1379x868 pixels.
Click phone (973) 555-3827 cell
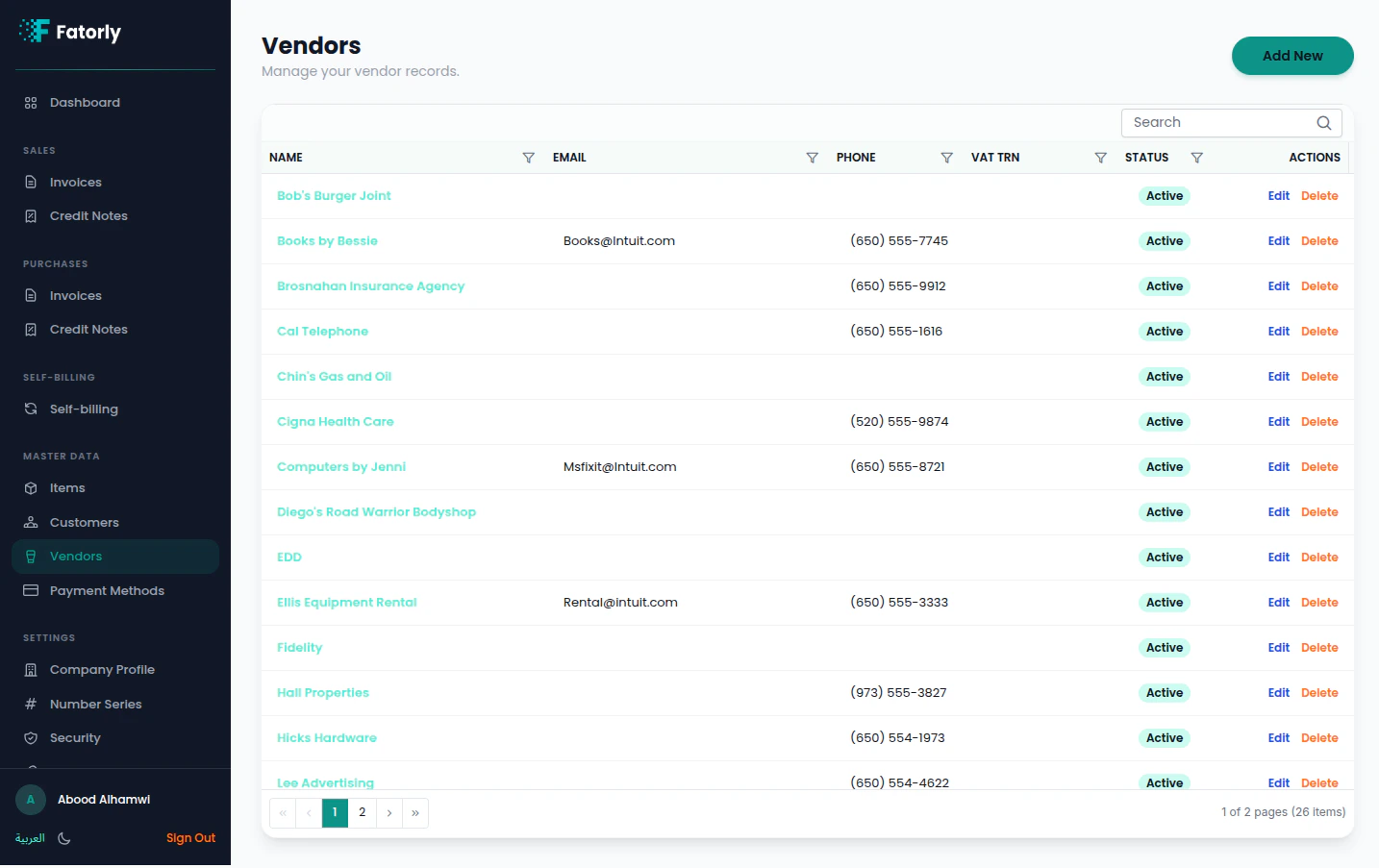point(898,693)
